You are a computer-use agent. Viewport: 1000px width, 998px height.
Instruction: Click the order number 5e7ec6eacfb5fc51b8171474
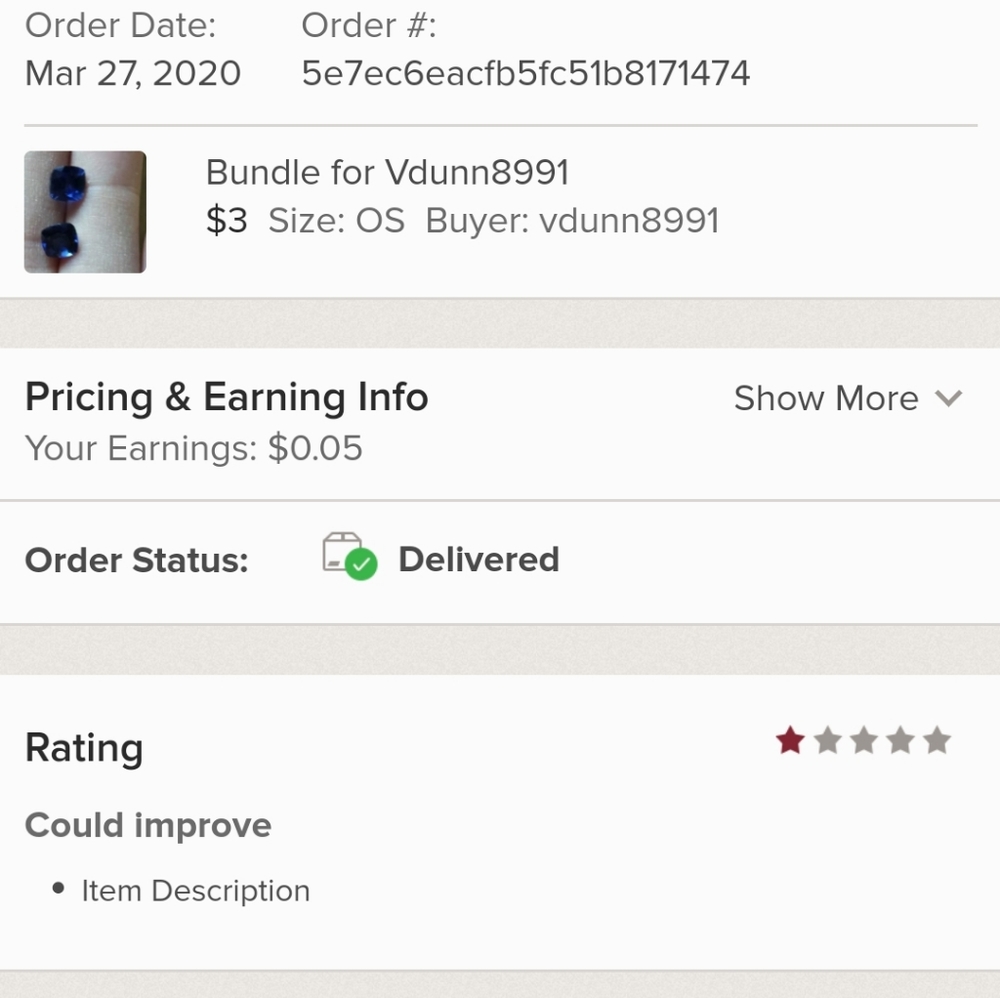point(525,72)
